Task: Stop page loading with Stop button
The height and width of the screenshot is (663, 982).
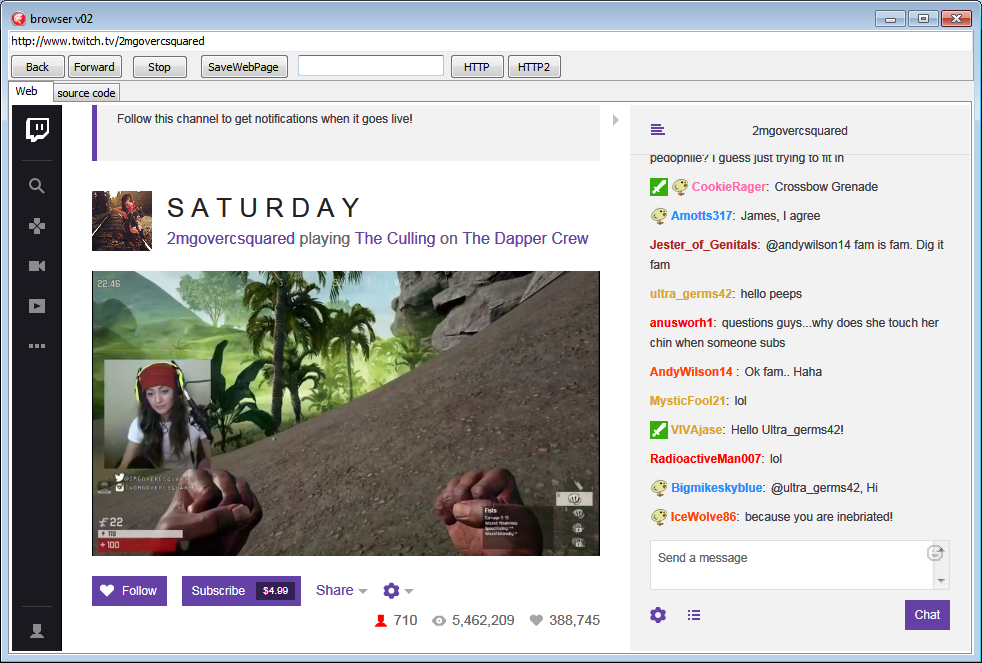Action: [x=159, y=67]
